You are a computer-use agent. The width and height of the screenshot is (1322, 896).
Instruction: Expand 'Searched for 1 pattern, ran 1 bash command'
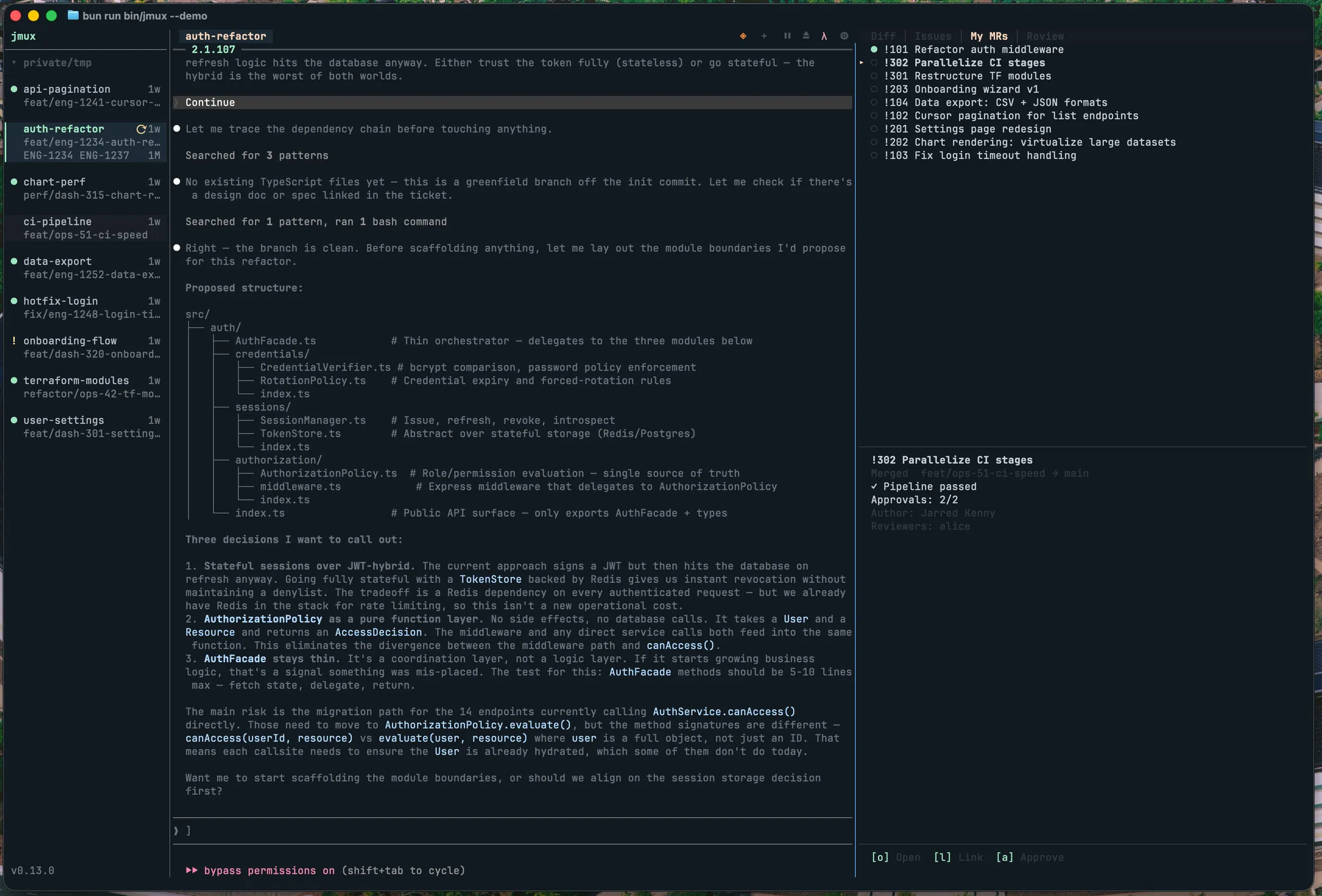pos(316,221)
